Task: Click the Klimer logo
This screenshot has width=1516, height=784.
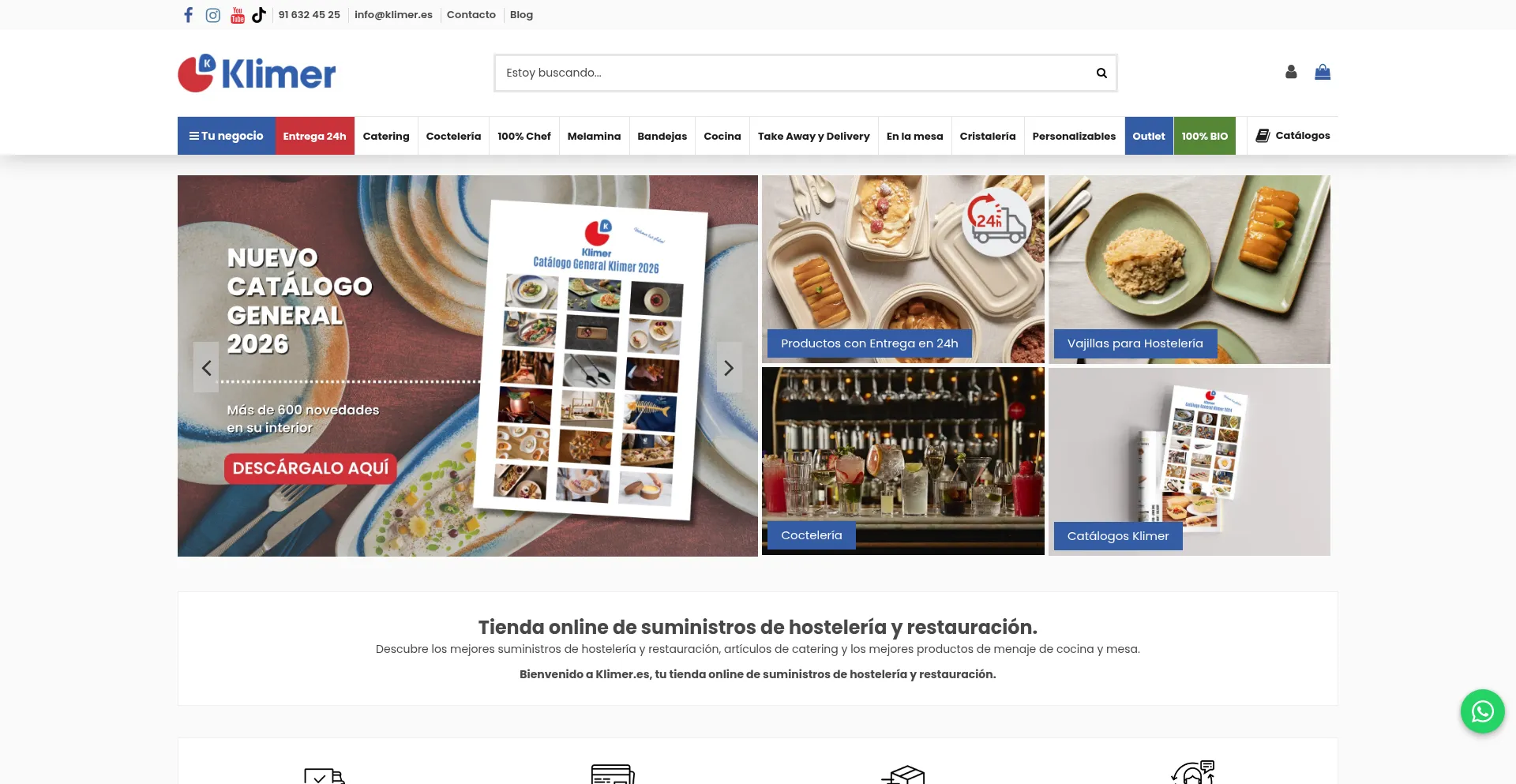Action: 257,73
